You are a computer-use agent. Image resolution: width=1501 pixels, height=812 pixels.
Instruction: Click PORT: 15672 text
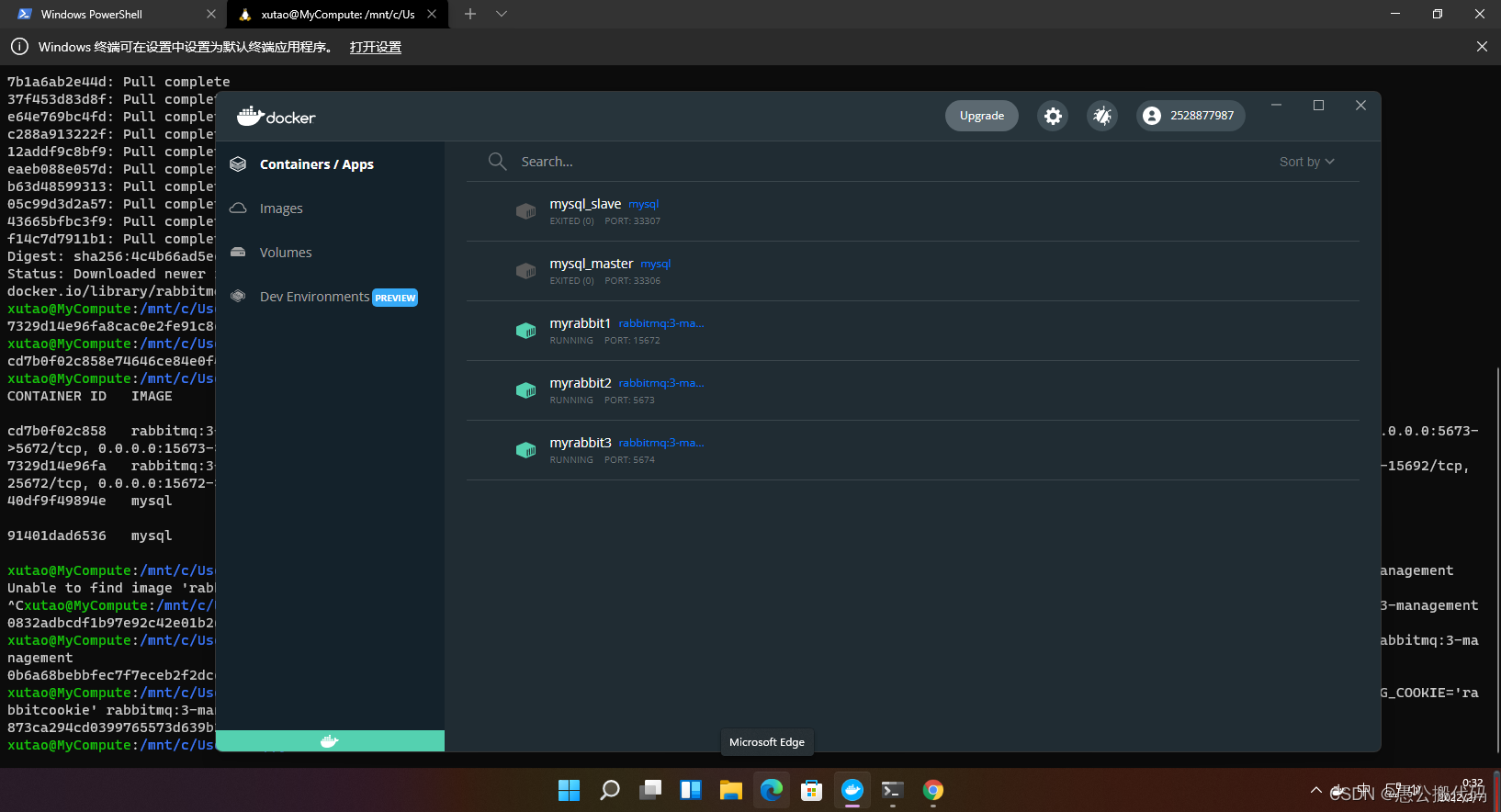[632, 341]
